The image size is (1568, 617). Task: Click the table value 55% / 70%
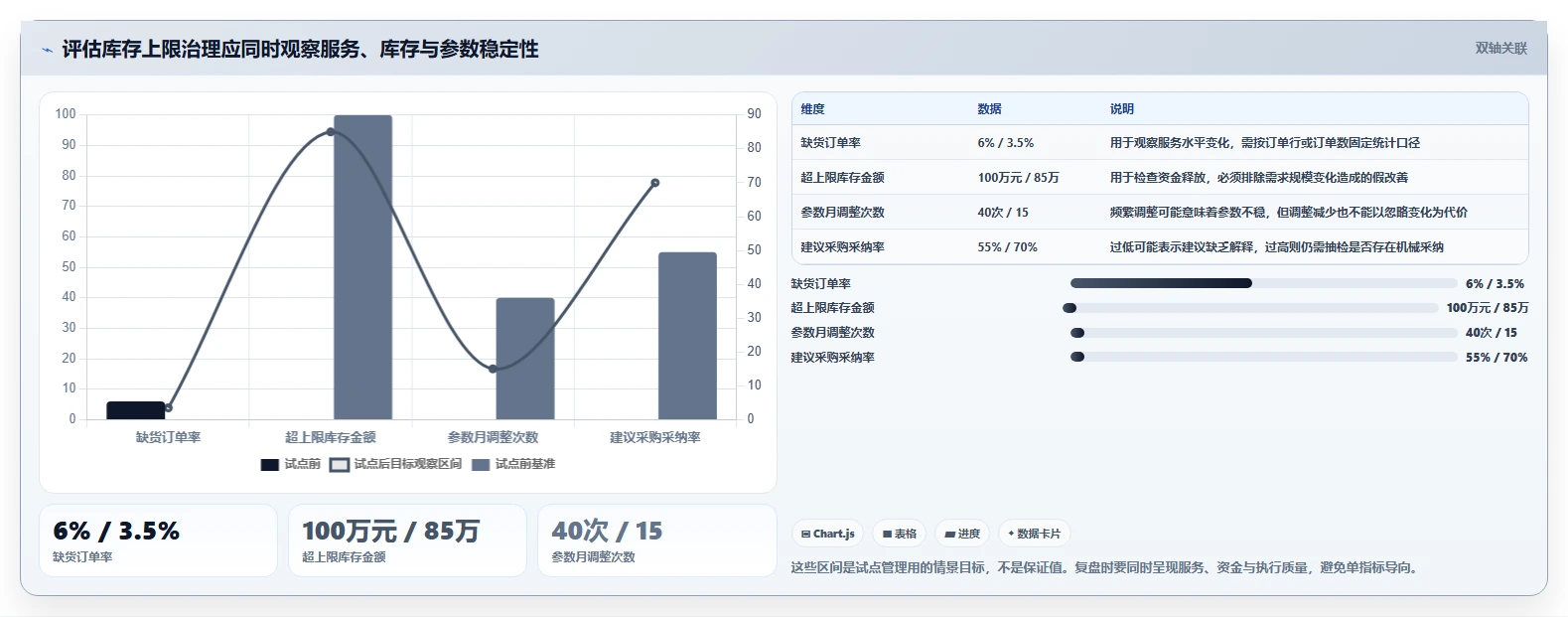tap(1008, 247)
